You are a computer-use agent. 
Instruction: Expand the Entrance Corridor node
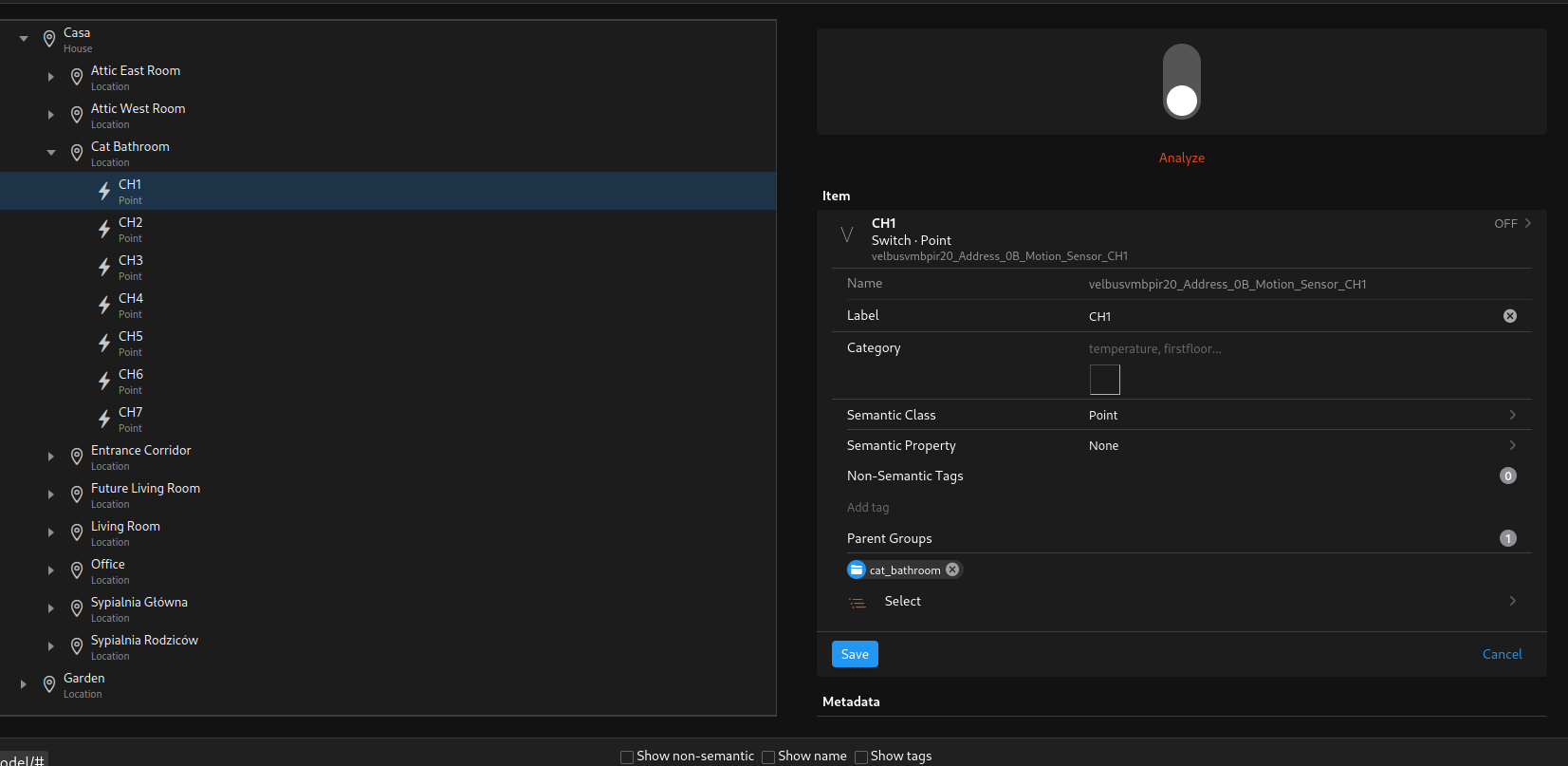pyautogui.click(x=51, y=457)
